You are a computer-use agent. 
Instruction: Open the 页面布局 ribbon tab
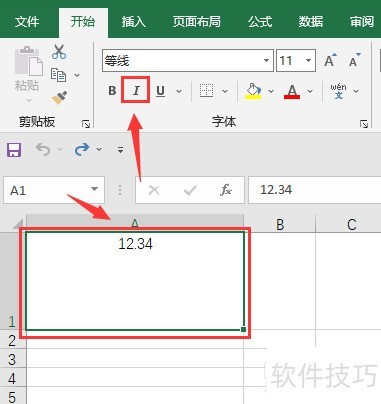pos(197,22)
